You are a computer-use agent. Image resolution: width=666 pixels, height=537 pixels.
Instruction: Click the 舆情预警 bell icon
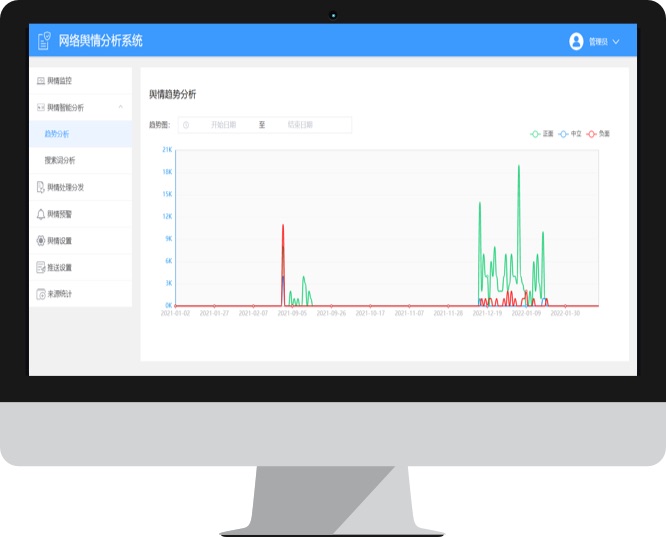pos(40,214)
